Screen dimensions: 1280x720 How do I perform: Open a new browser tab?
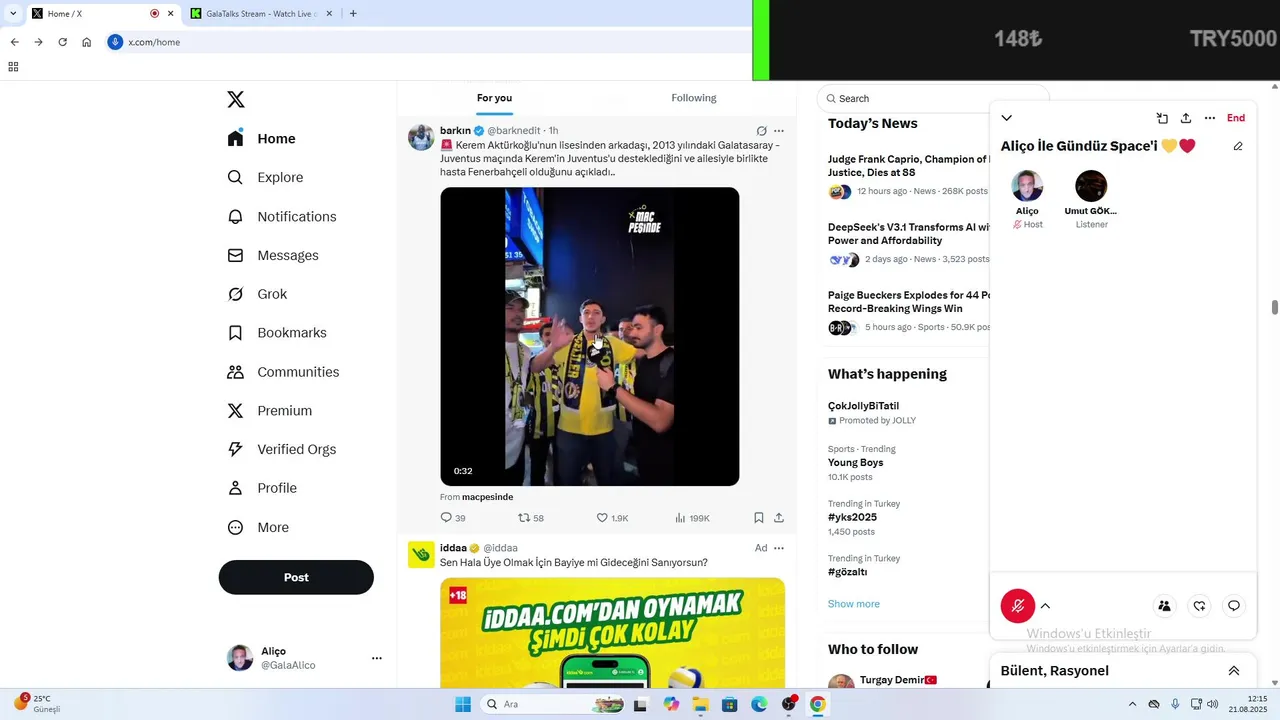pyautogui.click(x=353, y=14)
